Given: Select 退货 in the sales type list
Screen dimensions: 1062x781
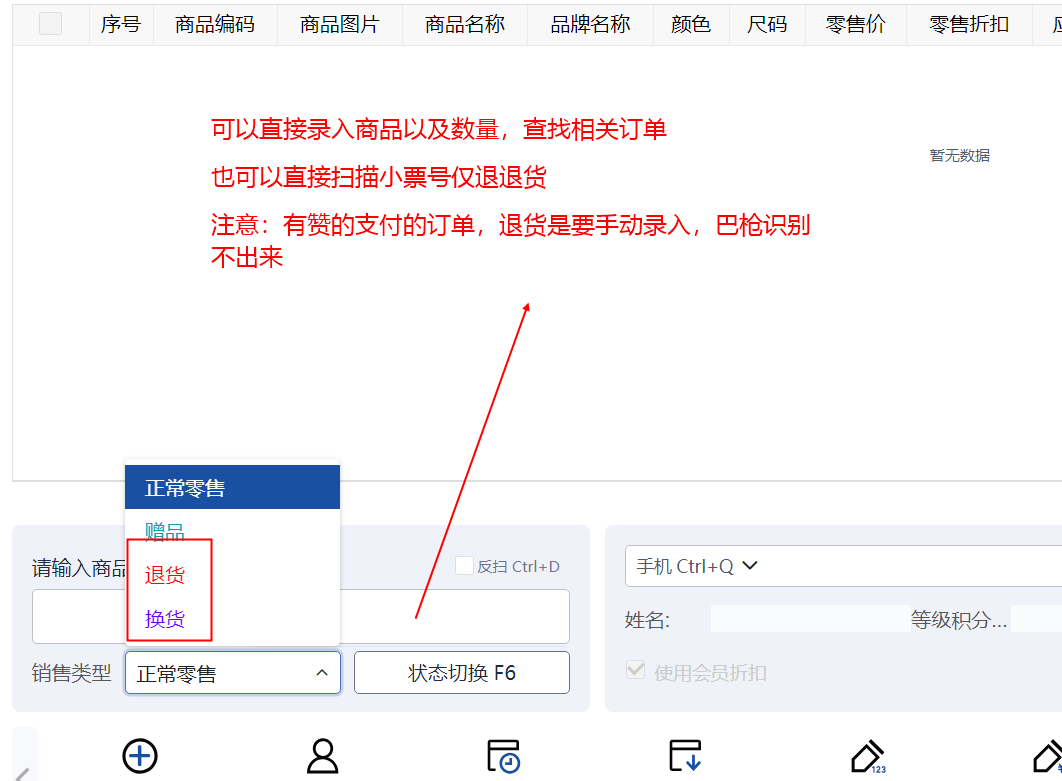Looking at the screenshot, I should (x=165, y=575).
